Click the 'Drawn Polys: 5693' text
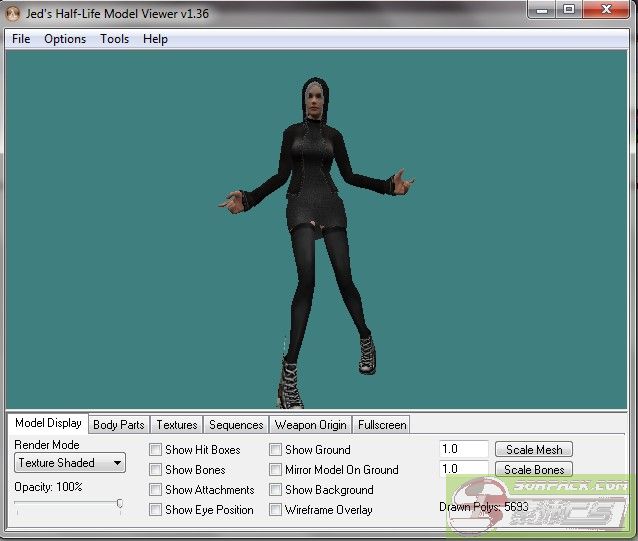The width and height of the screenshot is (638, 541). tap(483, 507)
